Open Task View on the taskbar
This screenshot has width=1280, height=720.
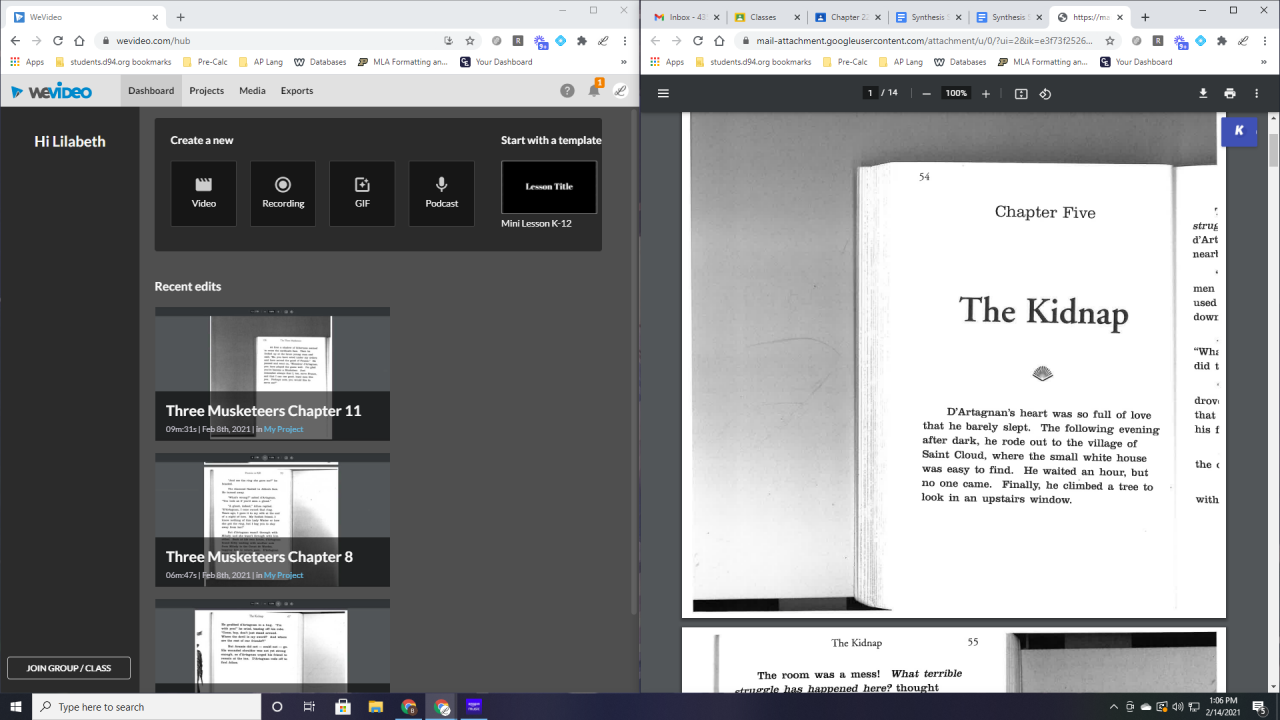tap(309, 707)
